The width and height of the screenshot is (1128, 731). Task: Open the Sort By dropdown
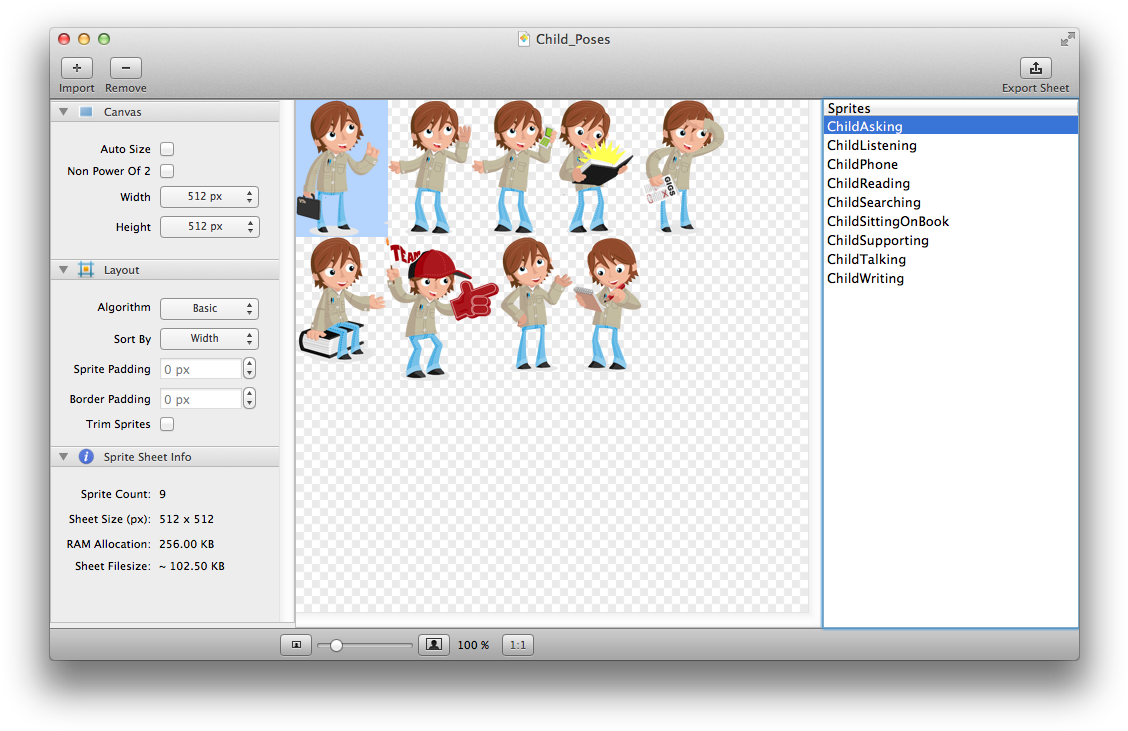pyautogui.click(x=209, y=339)
